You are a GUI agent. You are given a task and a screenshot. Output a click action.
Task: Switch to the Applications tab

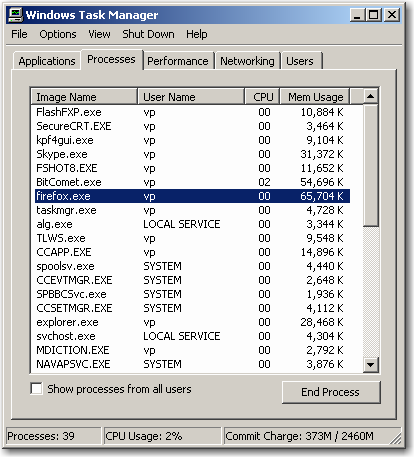47,61
